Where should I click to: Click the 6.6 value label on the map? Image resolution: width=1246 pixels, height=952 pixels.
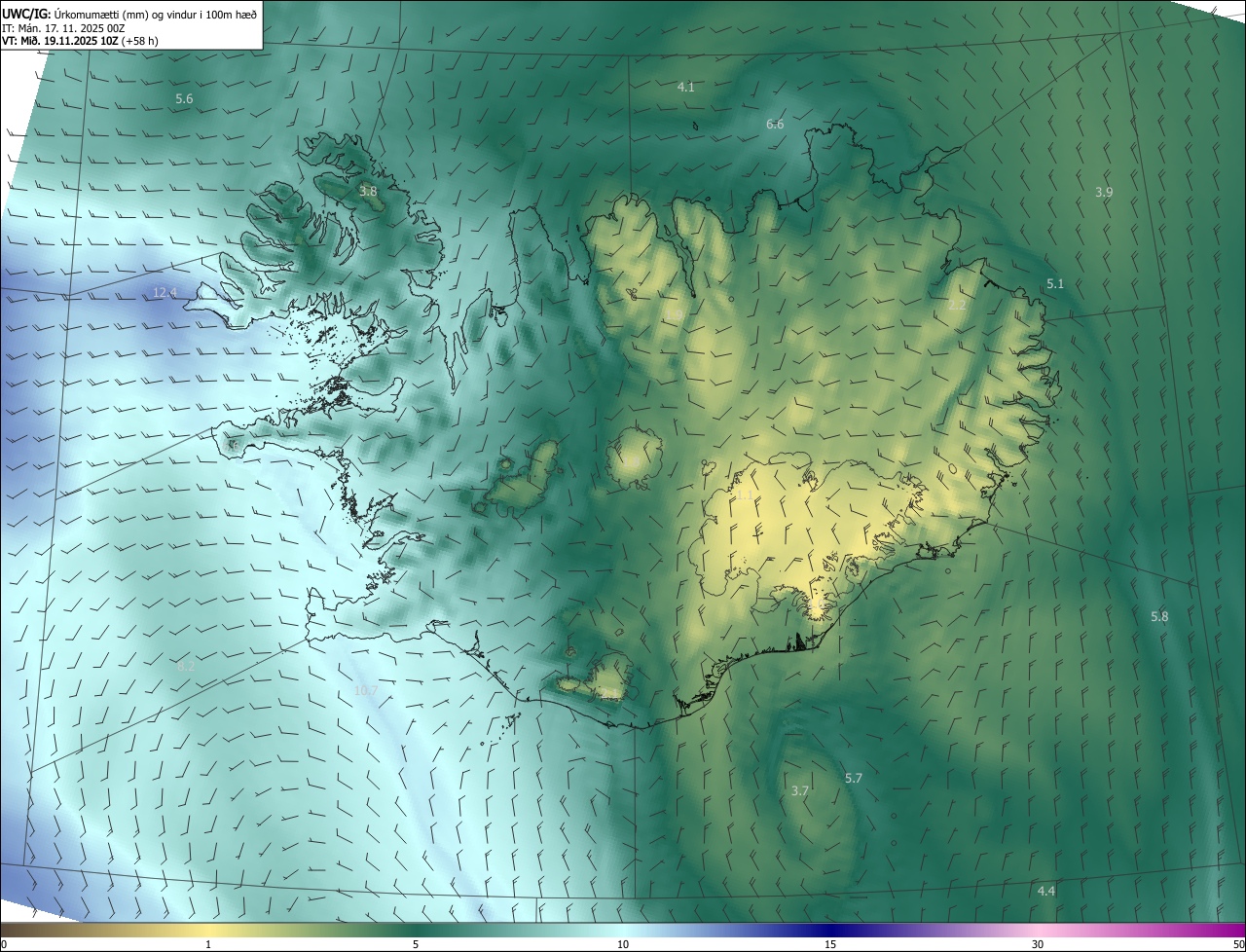pos(775,124)
